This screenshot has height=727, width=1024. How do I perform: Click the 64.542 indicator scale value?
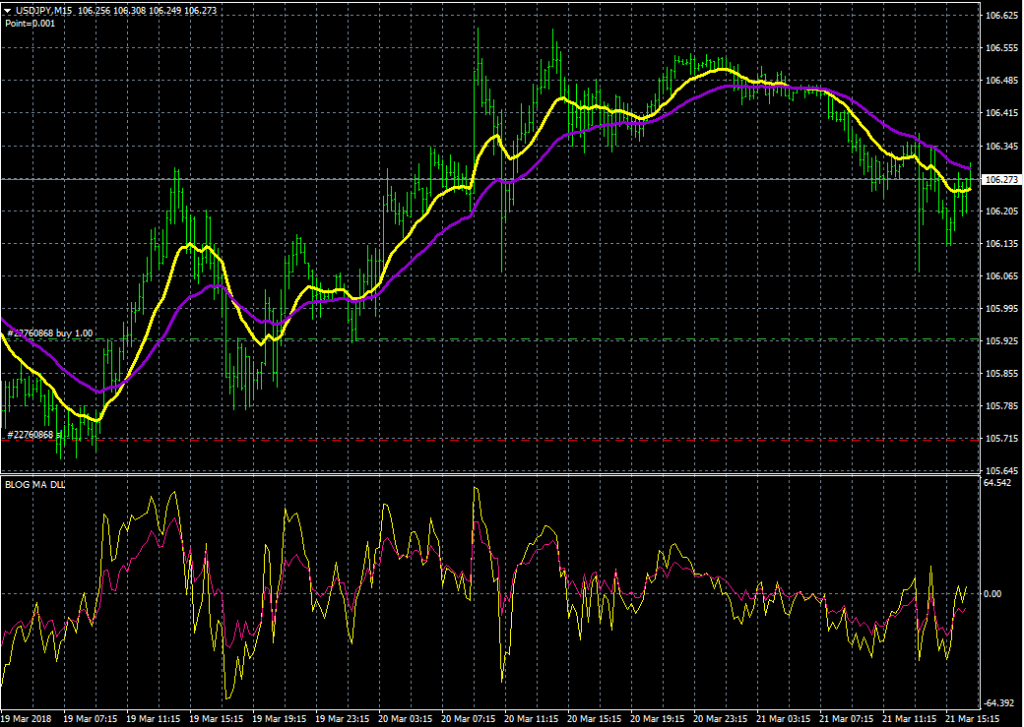(x=998, y=483)
